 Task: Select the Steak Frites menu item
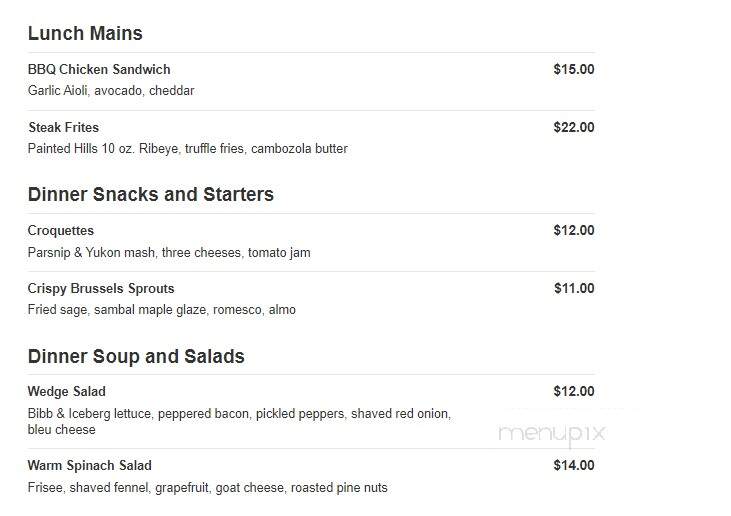point(63,127)
